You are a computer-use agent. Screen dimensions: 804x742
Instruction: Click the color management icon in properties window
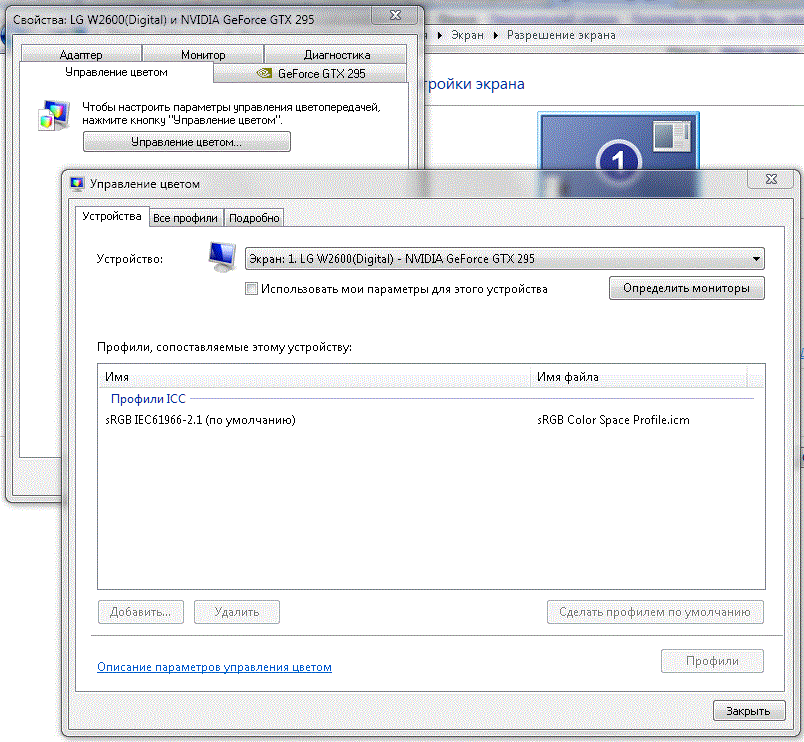[54, 115]
